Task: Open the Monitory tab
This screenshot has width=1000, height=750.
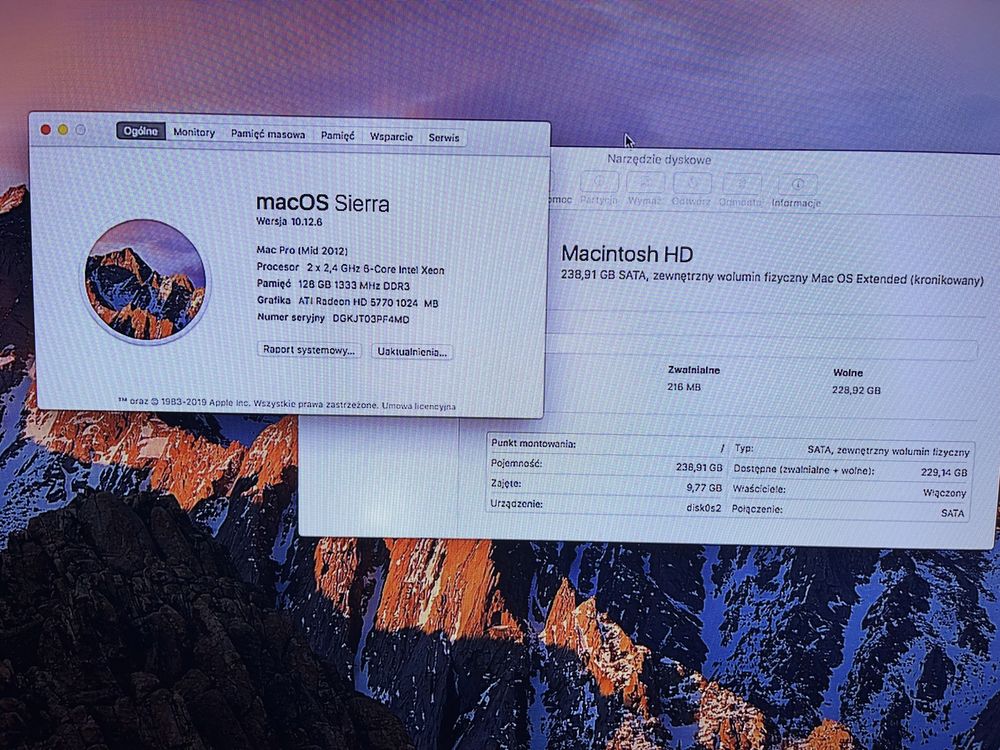Action: 194,133
